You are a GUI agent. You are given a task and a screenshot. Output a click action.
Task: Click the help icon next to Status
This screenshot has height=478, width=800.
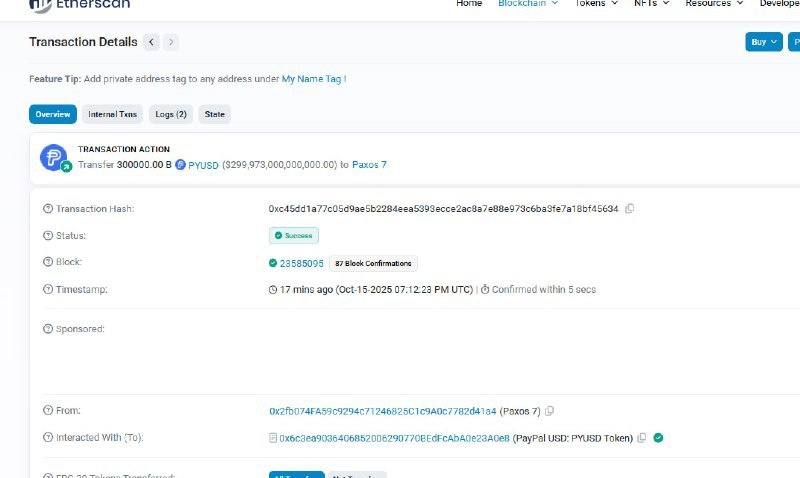pyautogui.click(x=48, y=236)
